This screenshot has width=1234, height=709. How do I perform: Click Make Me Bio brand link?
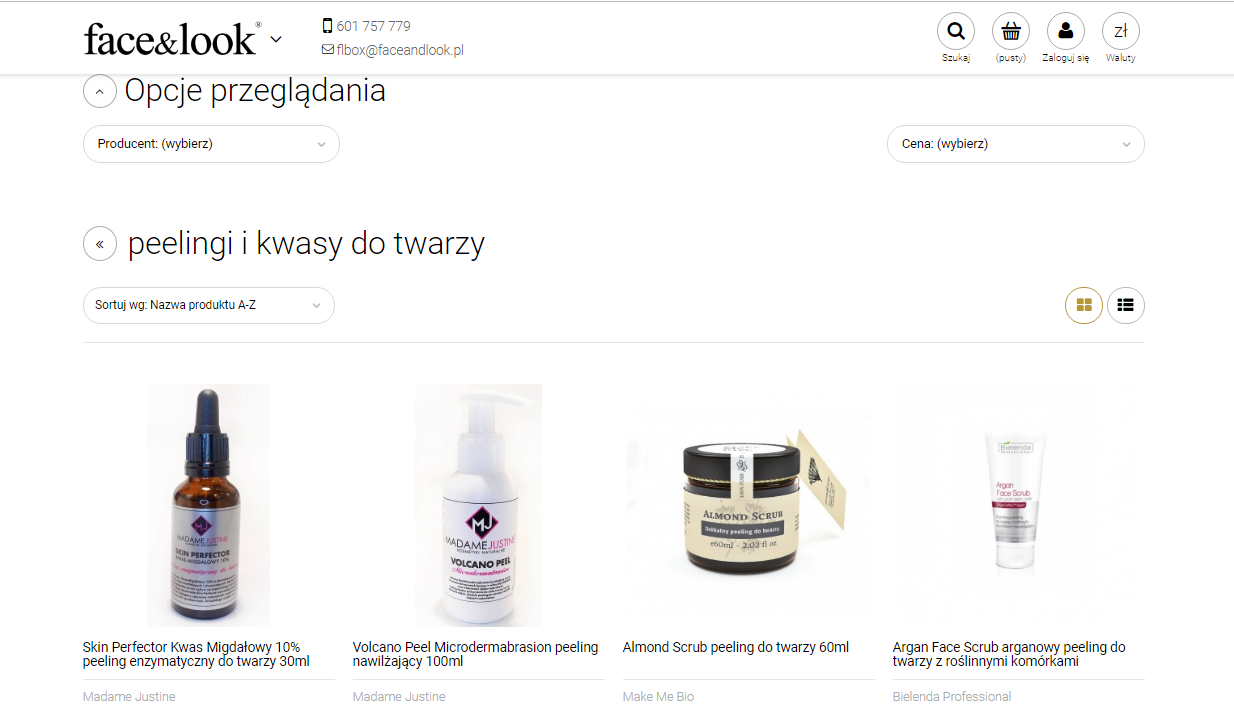coord(658,696)
